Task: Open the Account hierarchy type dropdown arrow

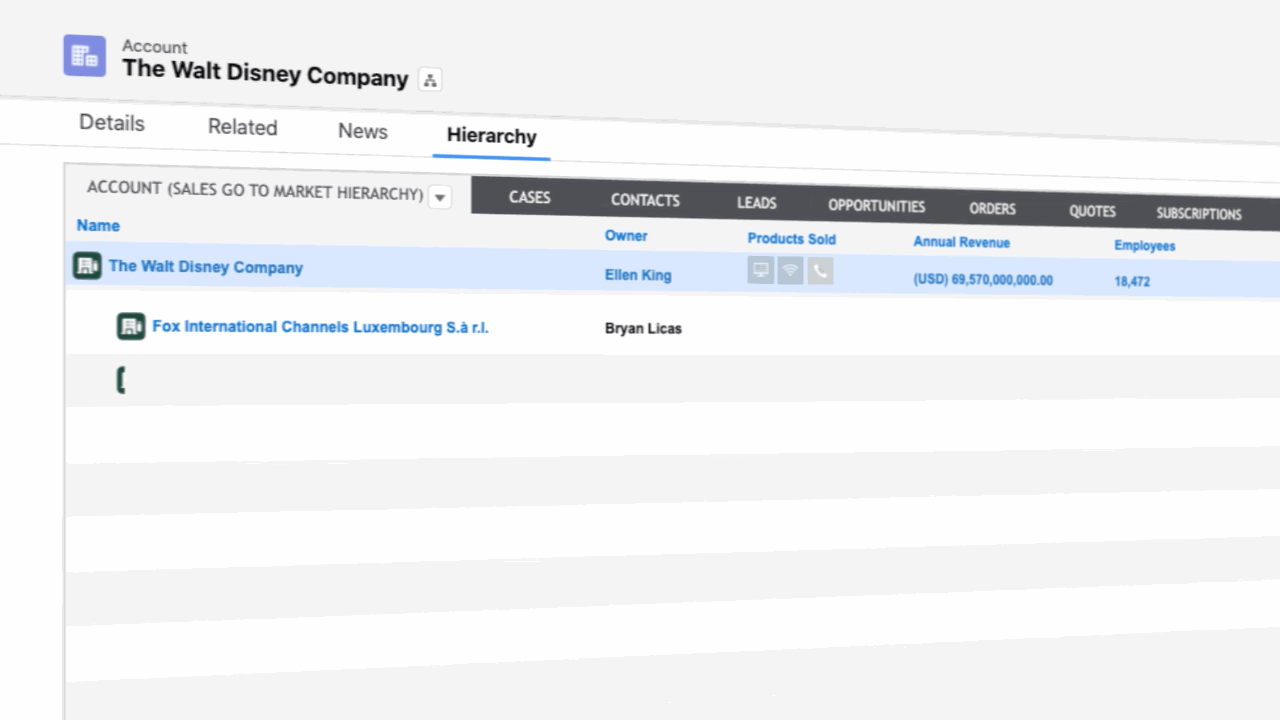Action: pyautogui.click(x=440, y=198)
